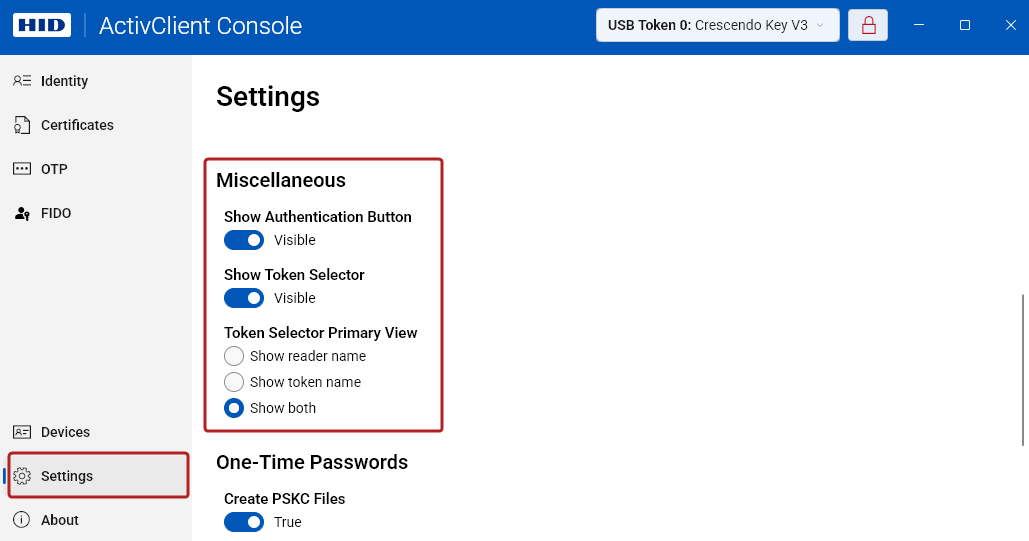Click the Settings gear icon

[x=22, y=476]
